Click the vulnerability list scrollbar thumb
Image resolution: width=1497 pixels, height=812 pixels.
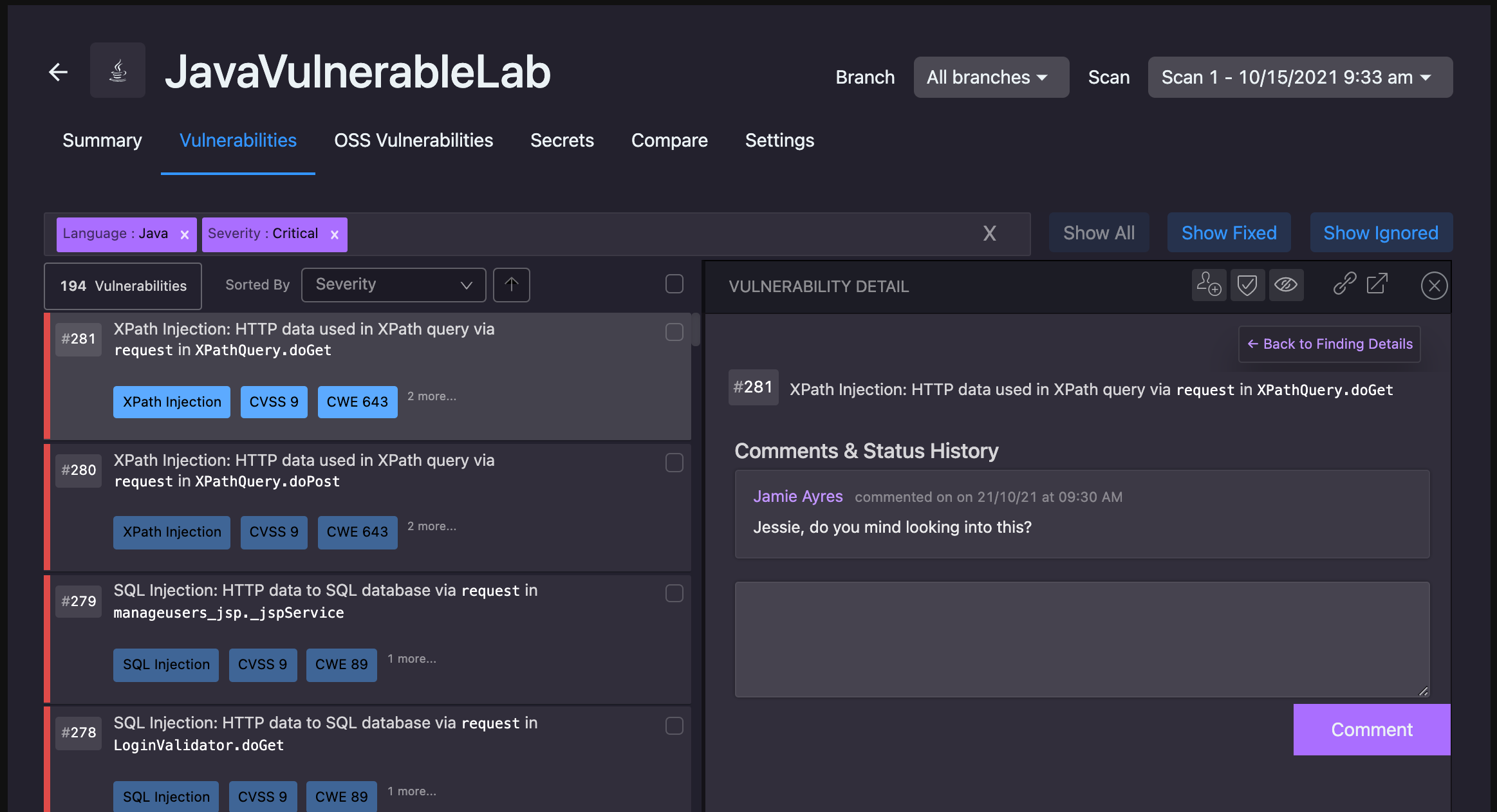click(696, 329)
